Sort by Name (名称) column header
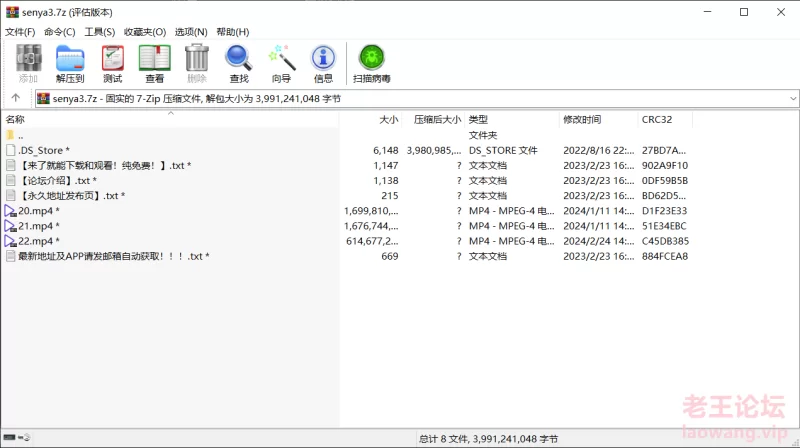The height and width of the screenshot is (448, 800). [x=170, y=119]
